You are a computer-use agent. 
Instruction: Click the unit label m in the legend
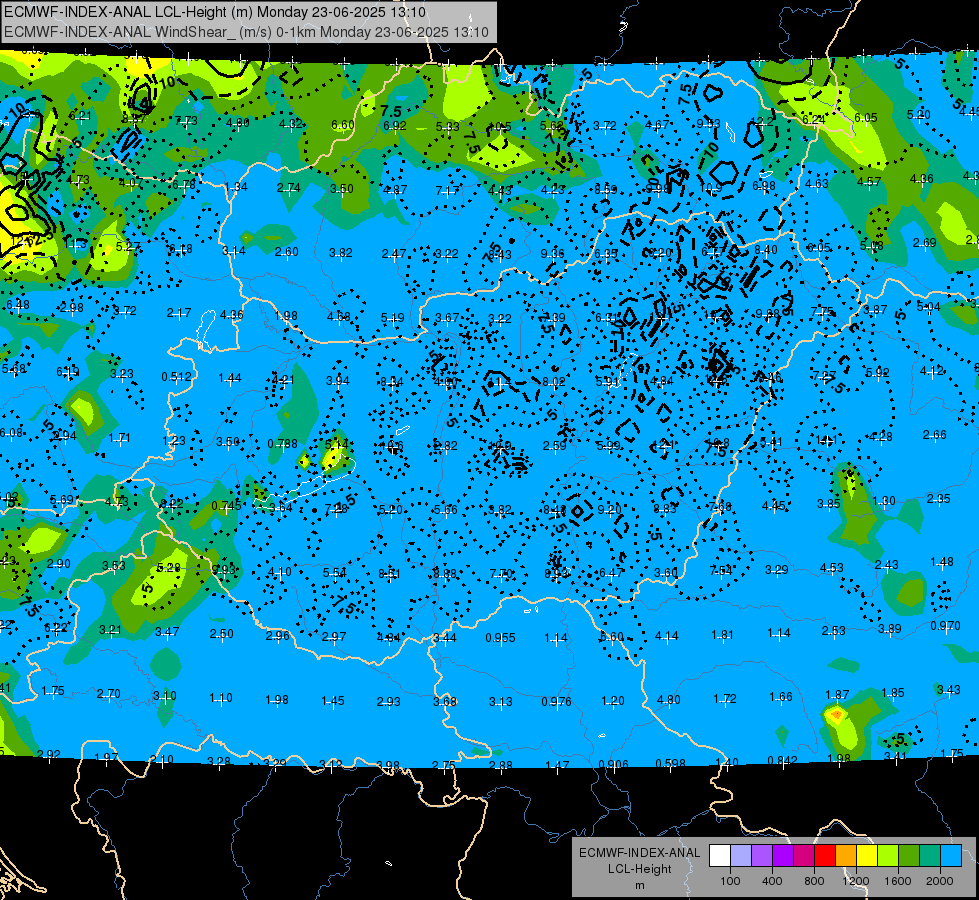pos(639,886)
